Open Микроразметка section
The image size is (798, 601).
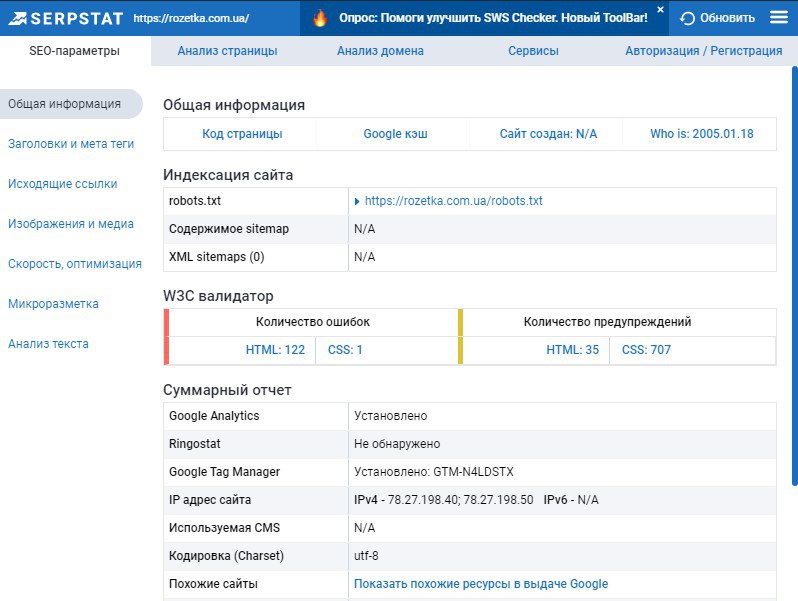53,304
